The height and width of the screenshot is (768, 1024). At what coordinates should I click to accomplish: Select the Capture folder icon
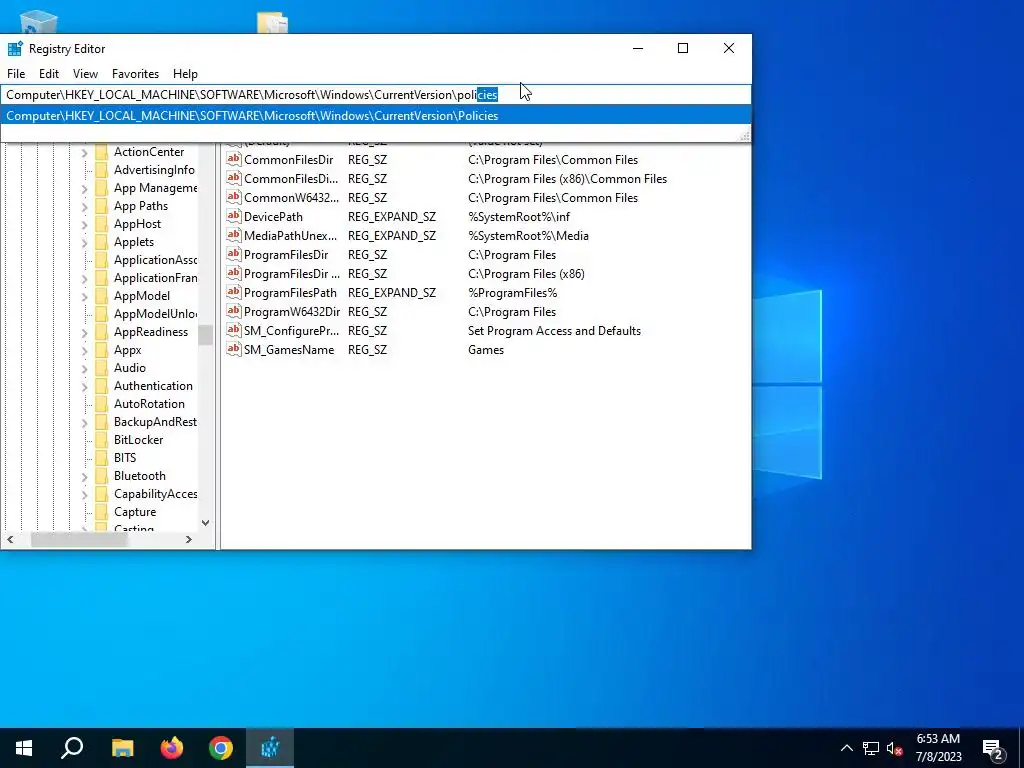coord(101,512)
